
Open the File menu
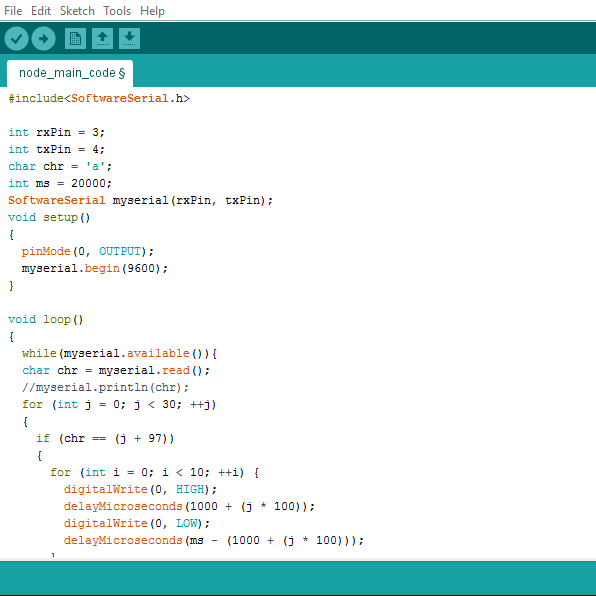click(13, 11)
